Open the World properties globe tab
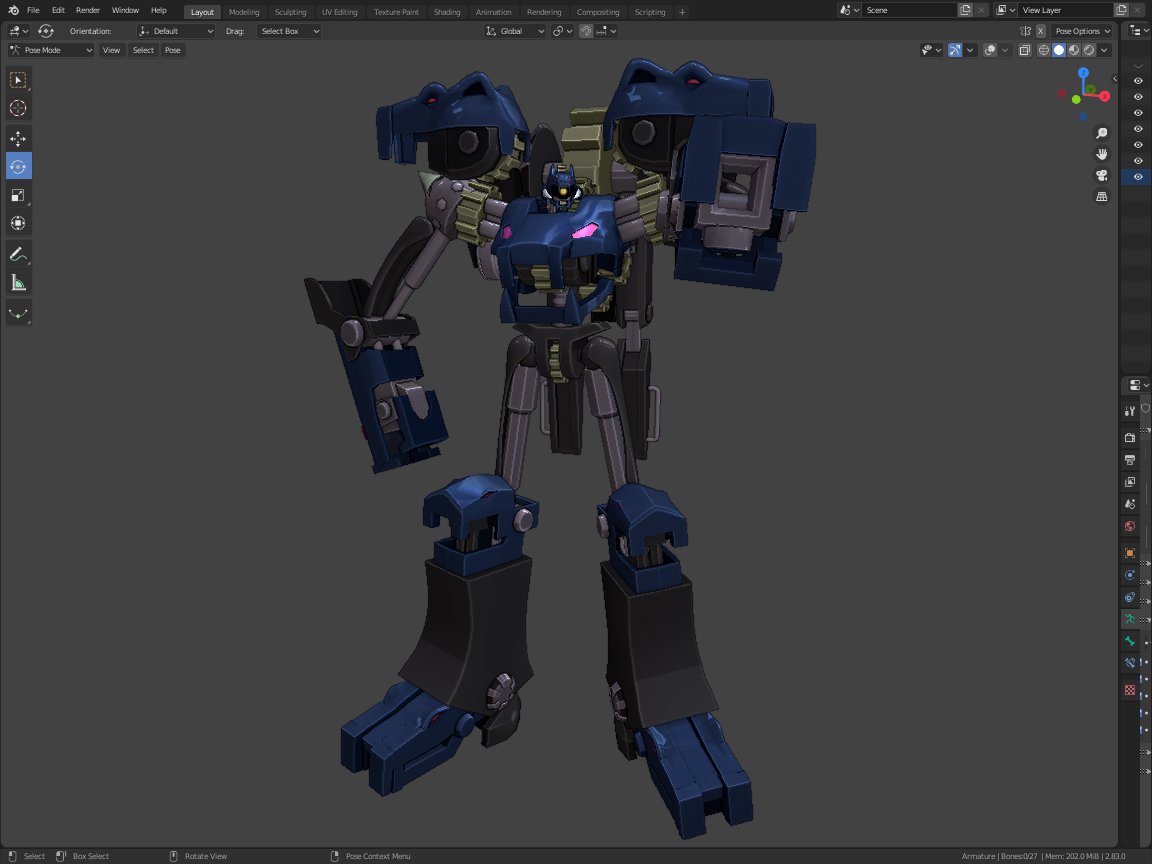 click(x=1130, y=526)
